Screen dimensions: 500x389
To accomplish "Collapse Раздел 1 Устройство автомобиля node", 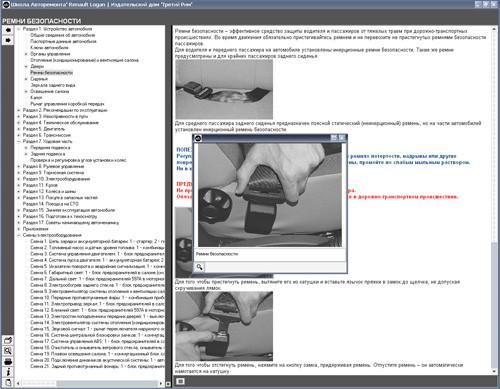I will coord(19,29).
